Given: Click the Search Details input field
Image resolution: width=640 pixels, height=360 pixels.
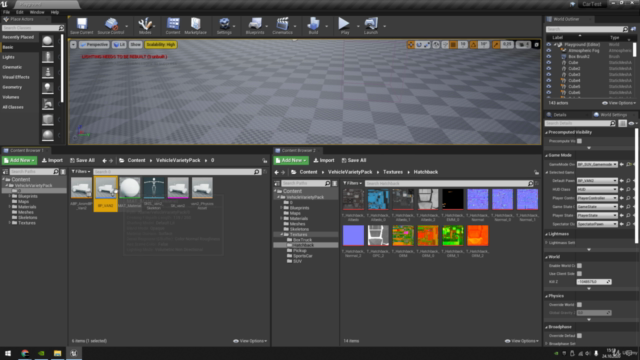Looking at the screenshot, I should [580, 123].
